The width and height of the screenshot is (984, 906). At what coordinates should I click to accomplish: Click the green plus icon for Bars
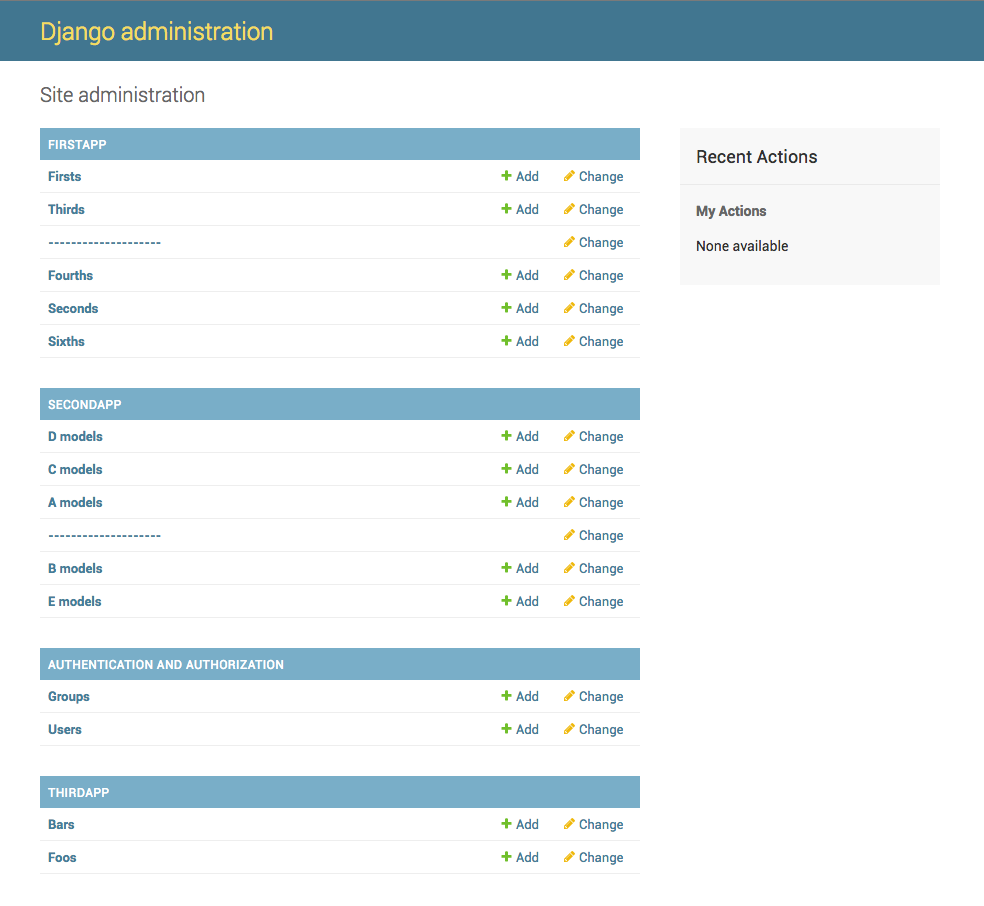[506, 823]
